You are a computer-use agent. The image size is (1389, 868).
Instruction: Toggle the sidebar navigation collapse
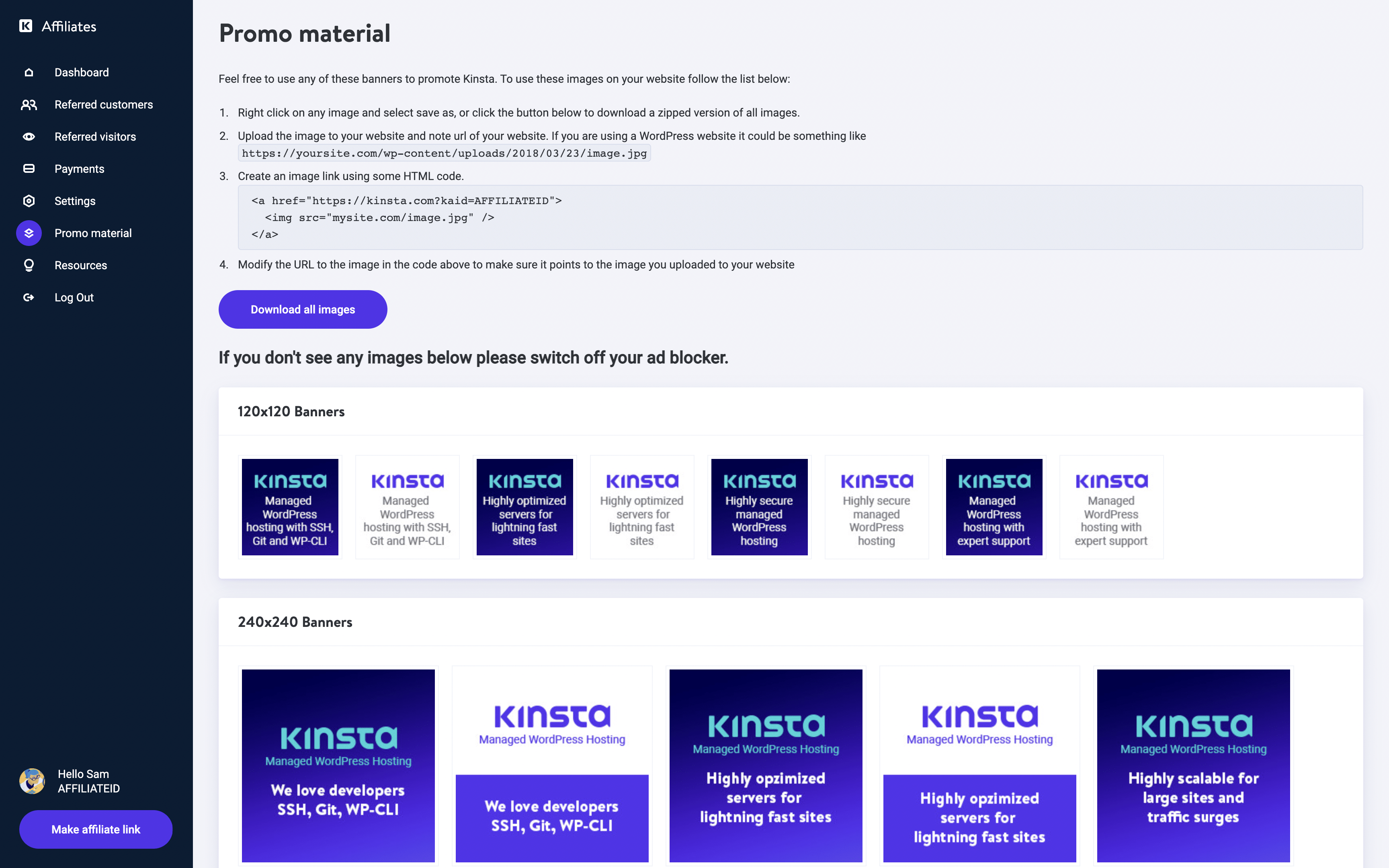click(25, 27)
